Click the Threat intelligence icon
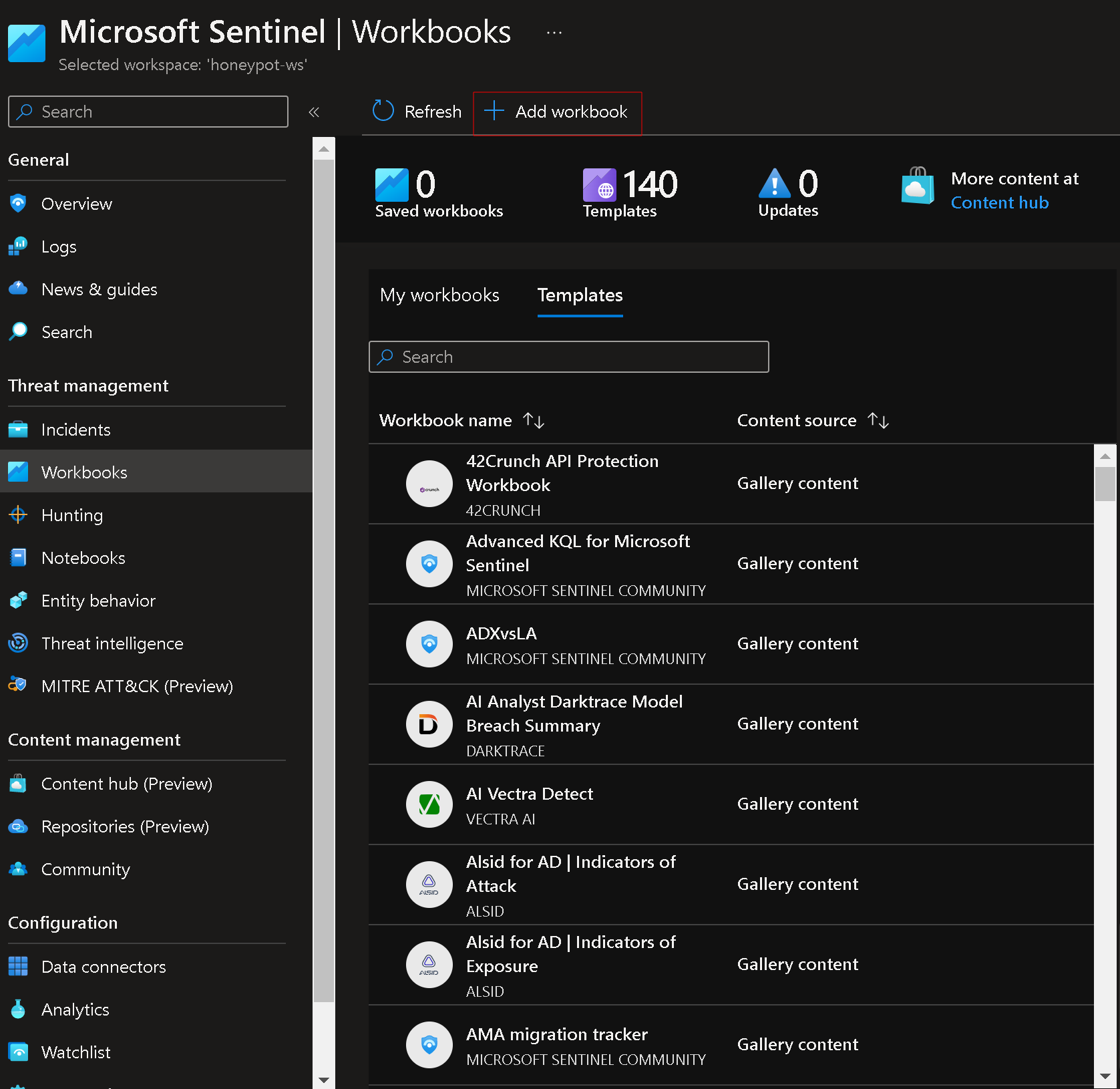Screen dimensions: 1120x1089 (18, 643)
